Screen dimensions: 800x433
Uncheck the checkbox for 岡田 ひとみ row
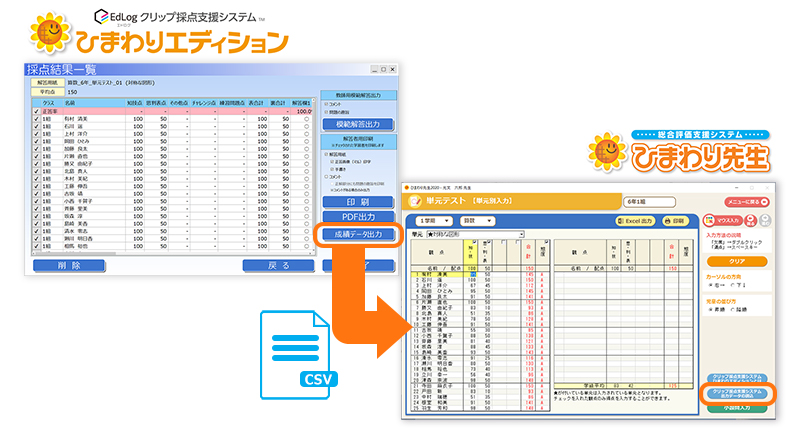click(x=36, y=141)
